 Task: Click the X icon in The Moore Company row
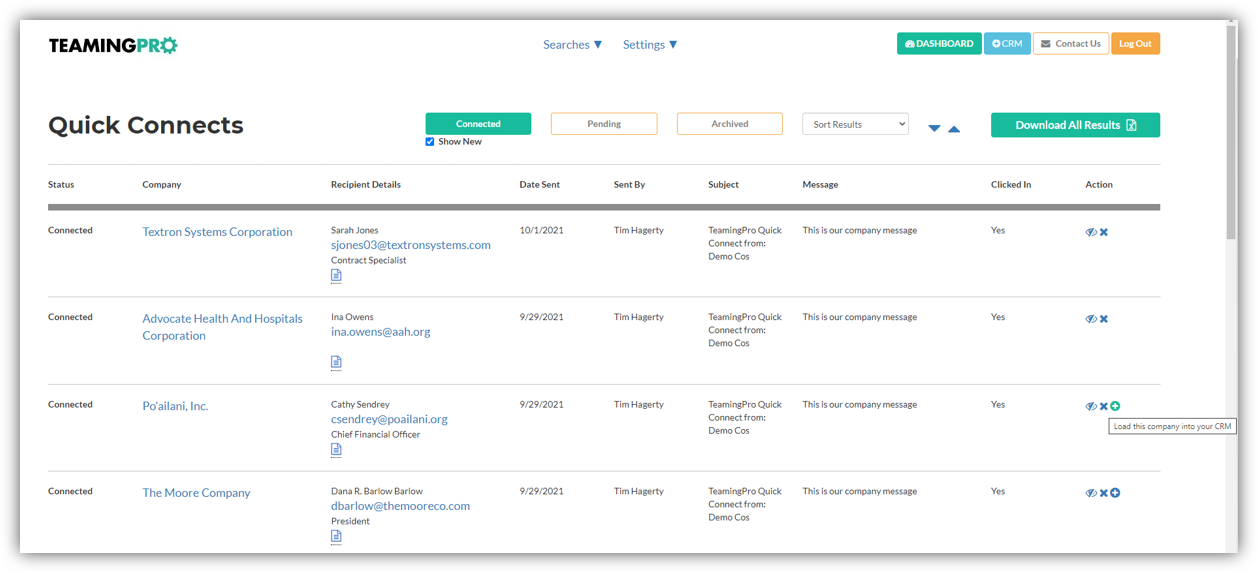pyautogui.click(x=1104, y=493)
